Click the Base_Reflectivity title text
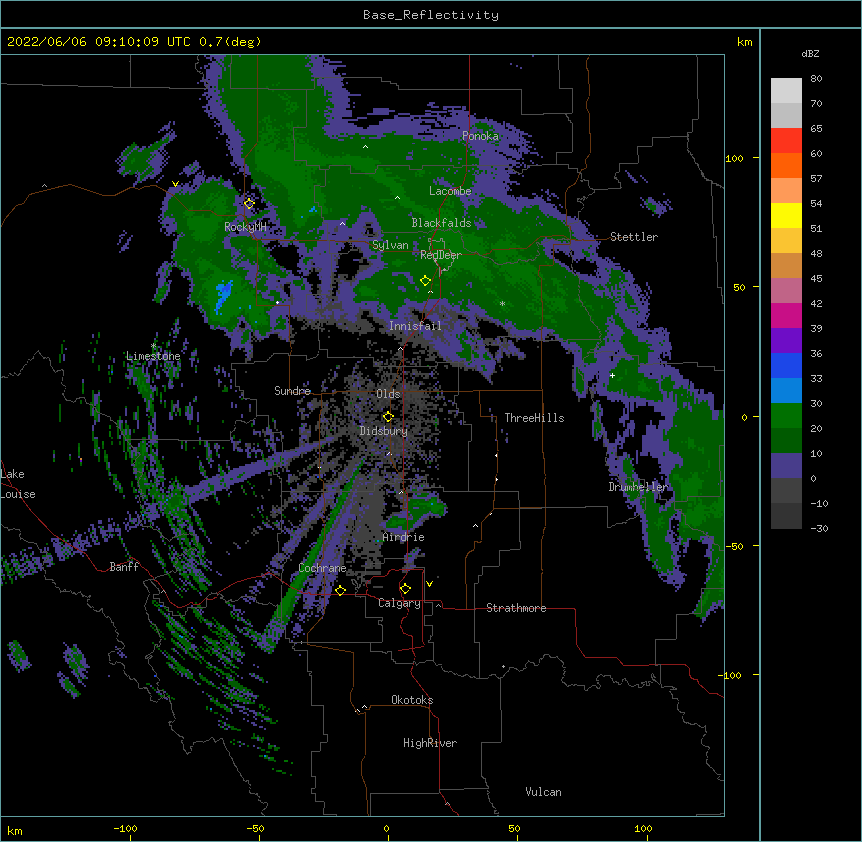This screenshot has width=862, height=842. 431,15
